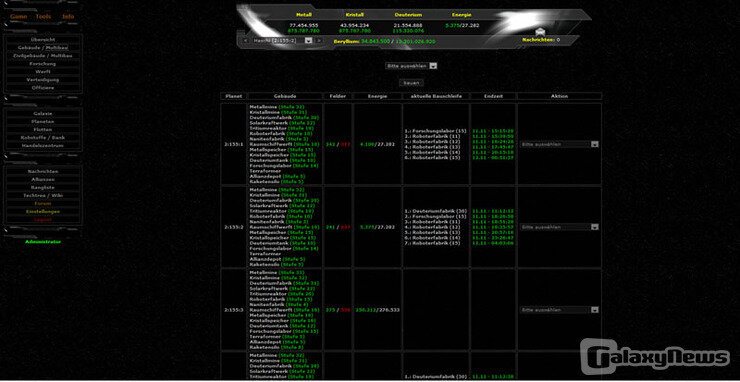Open Werft in sidebar

[43, 72]
